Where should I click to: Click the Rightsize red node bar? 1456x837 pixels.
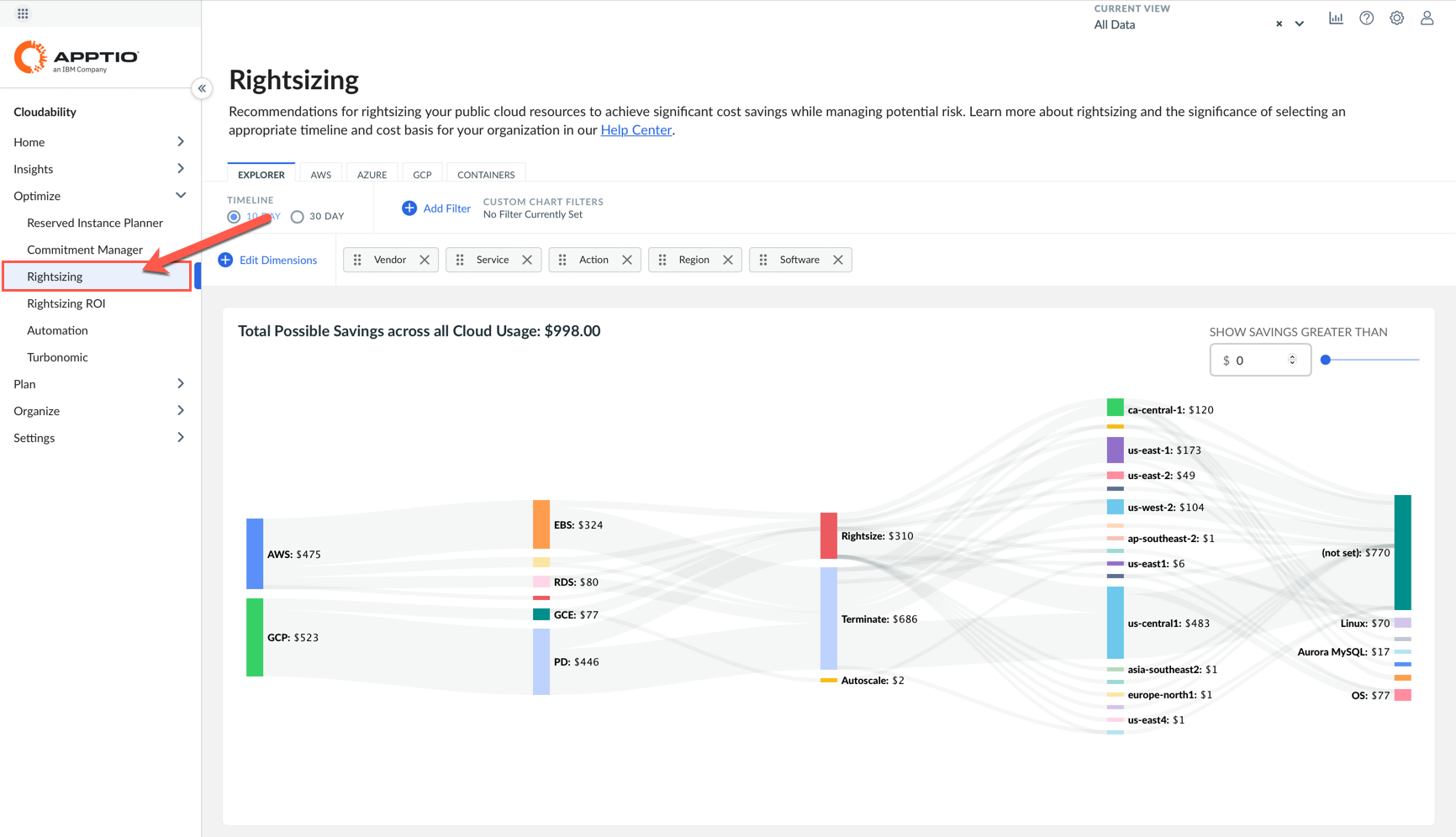point(829,535)
